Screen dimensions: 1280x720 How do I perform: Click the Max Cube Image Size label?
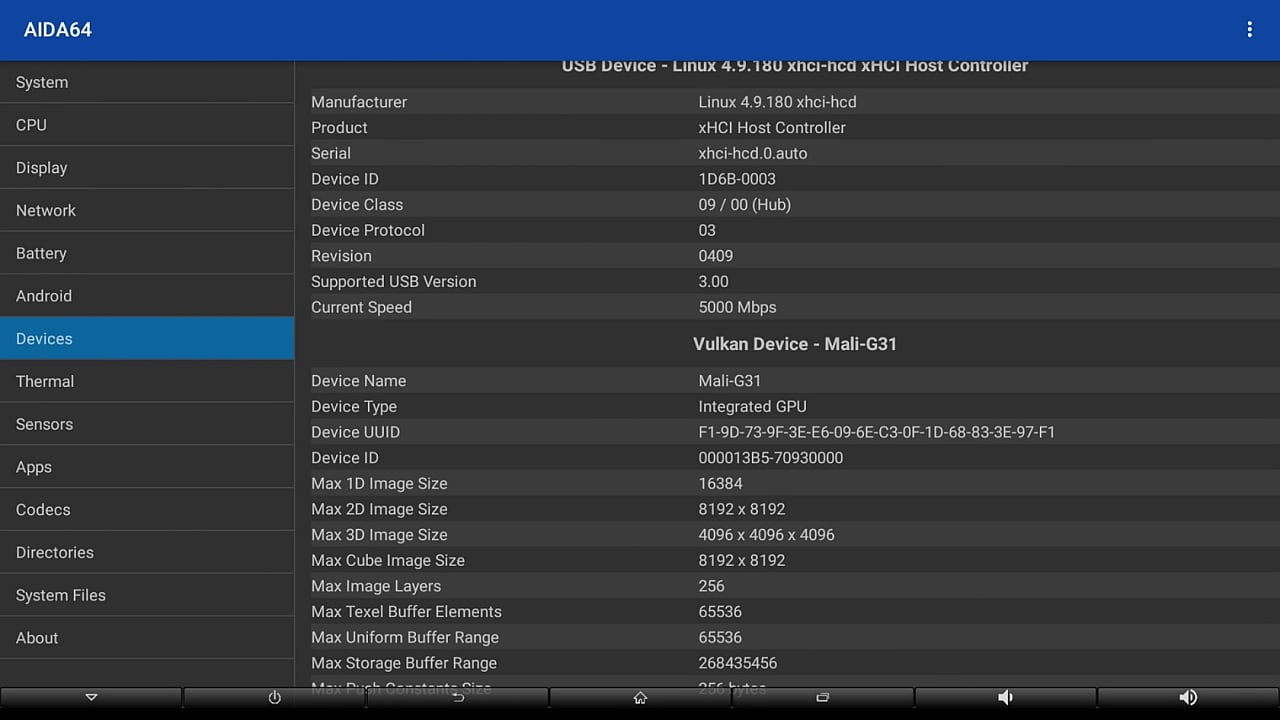point(388,561)
